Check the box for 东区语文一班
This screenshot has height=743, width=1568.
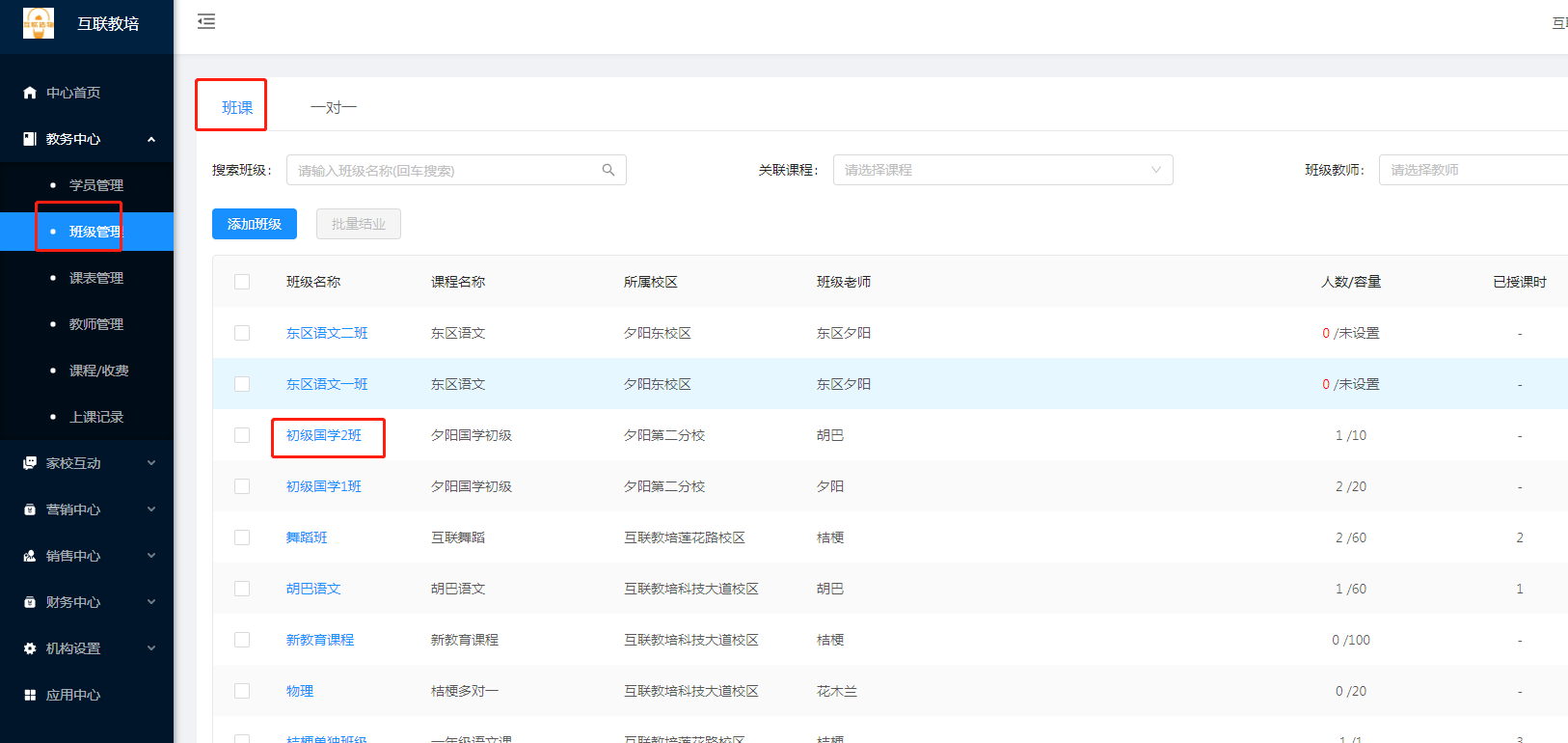point(242,384)
